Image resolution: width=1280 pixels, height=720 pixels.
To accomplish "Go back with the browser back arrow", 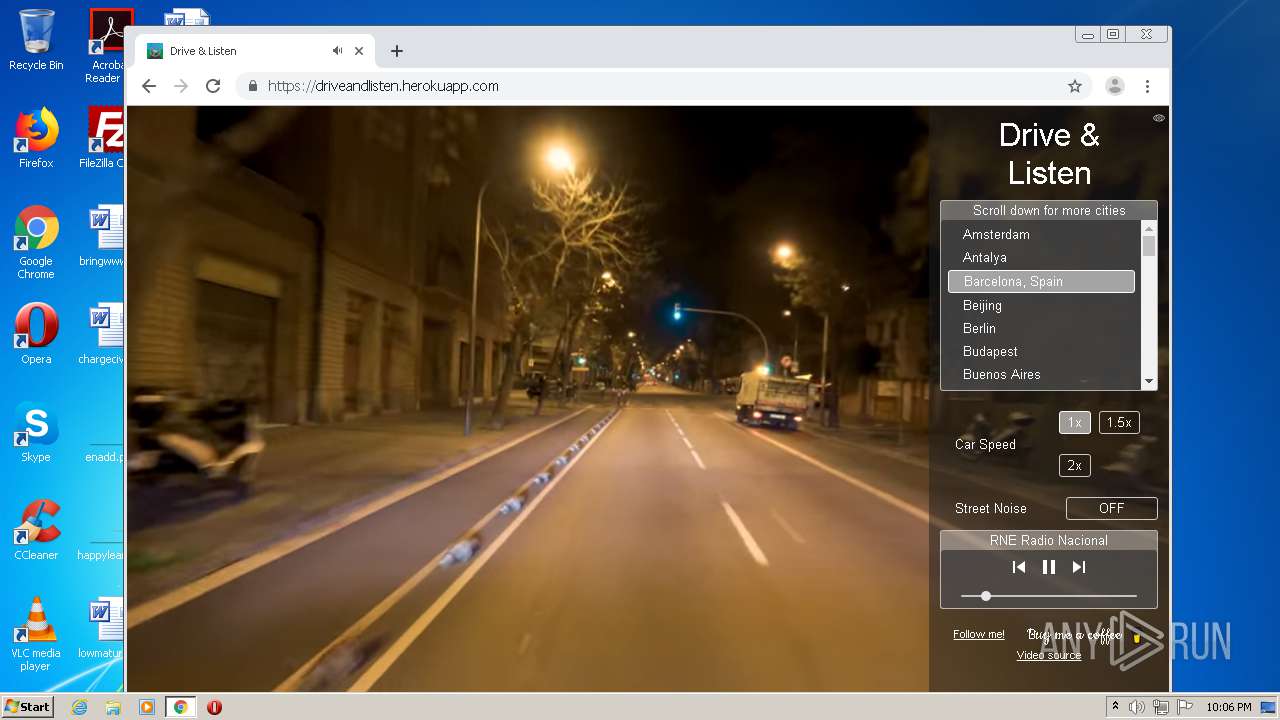I will (149, 86).
